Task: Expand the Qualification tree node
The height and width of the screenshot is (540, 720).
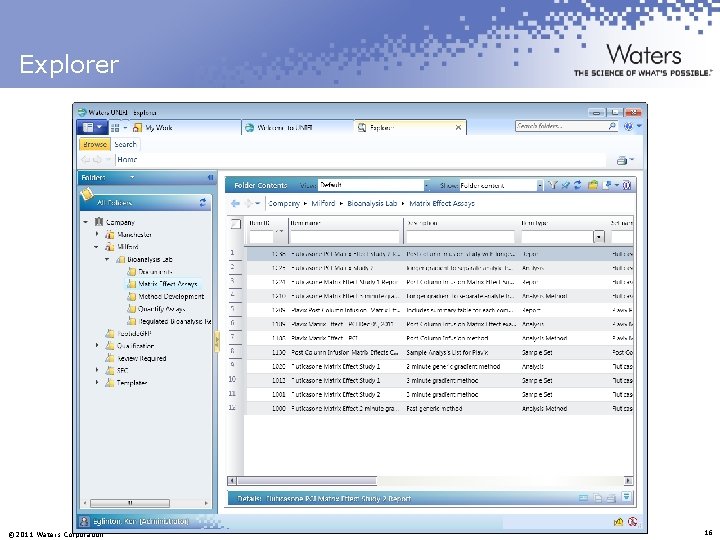Action: pos(97,345)
